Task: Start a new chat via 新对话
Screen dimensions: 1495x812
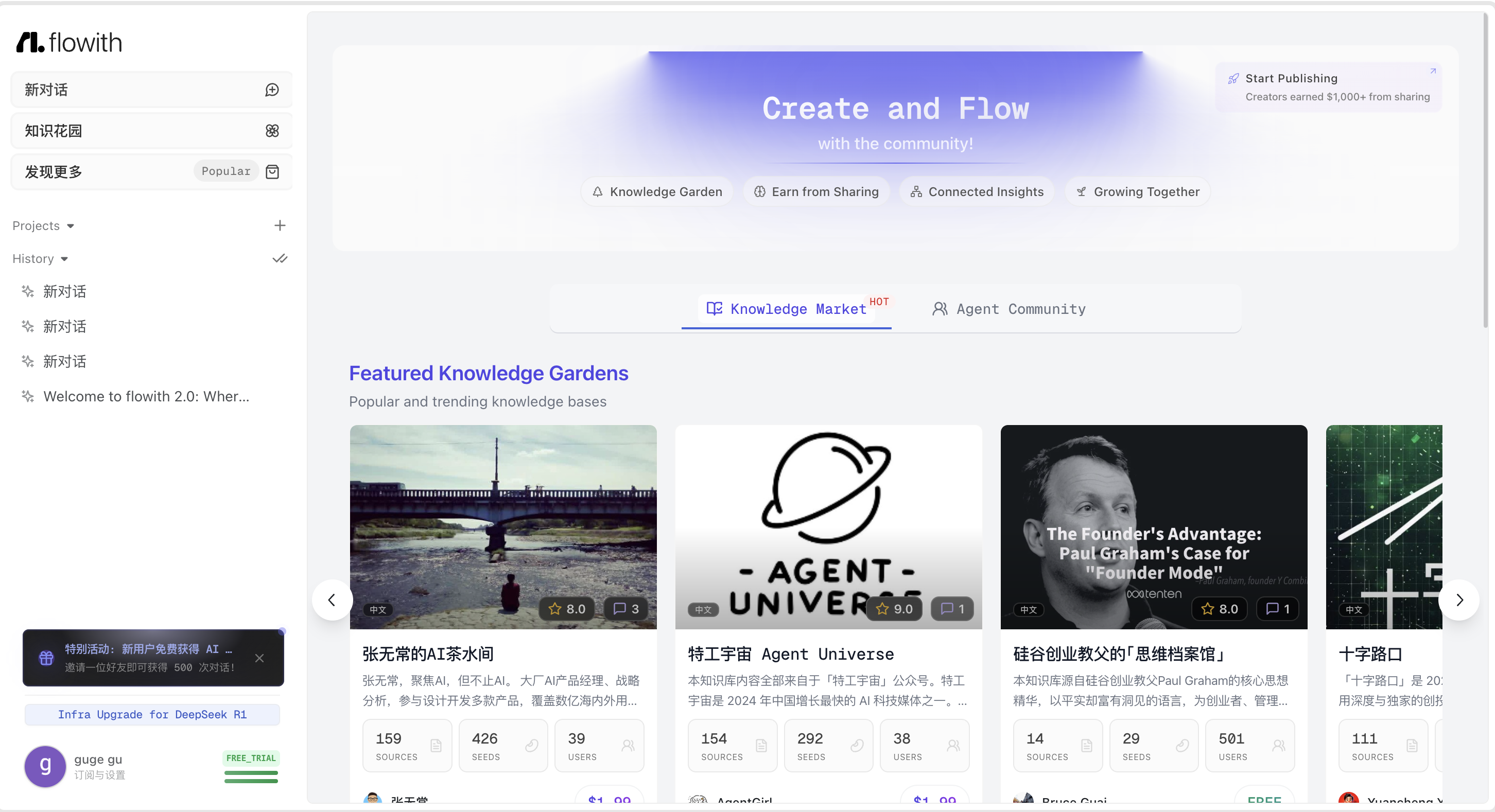Action: (151, 90)
